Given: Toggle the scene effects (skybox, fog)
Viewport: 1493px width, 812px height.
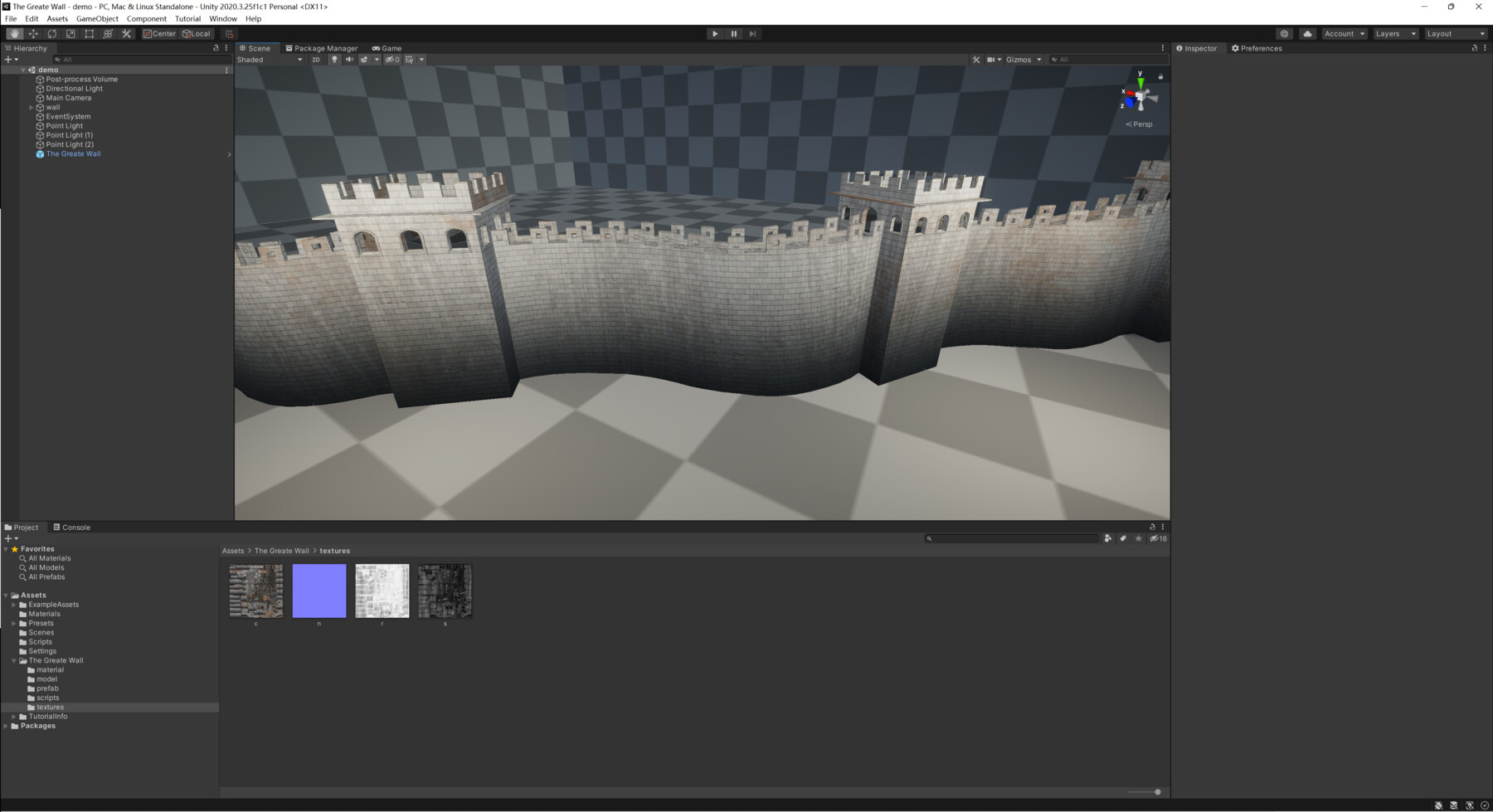Looking at the screenshot, I should click(364, 60).
